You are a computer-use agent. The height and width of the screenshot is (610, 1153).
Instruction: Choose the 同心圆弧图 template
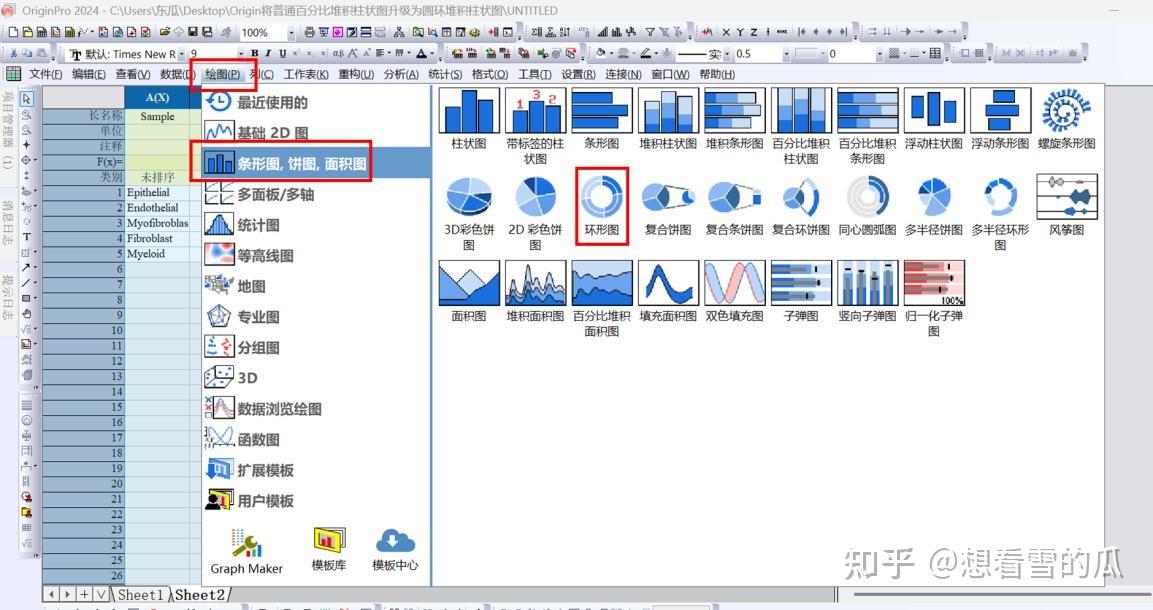867,205
